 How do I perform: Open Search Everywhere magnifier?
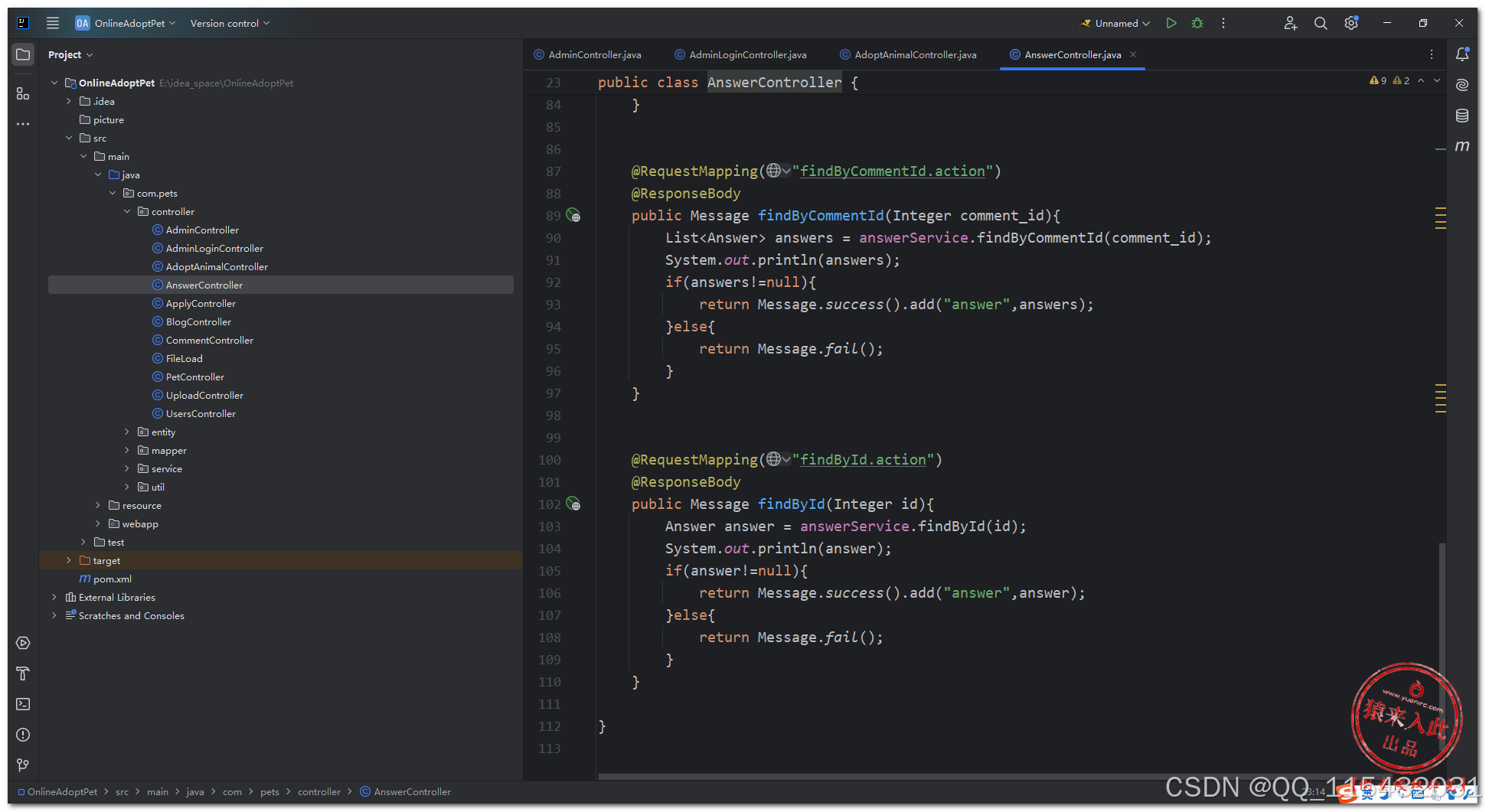[1321, 23]
